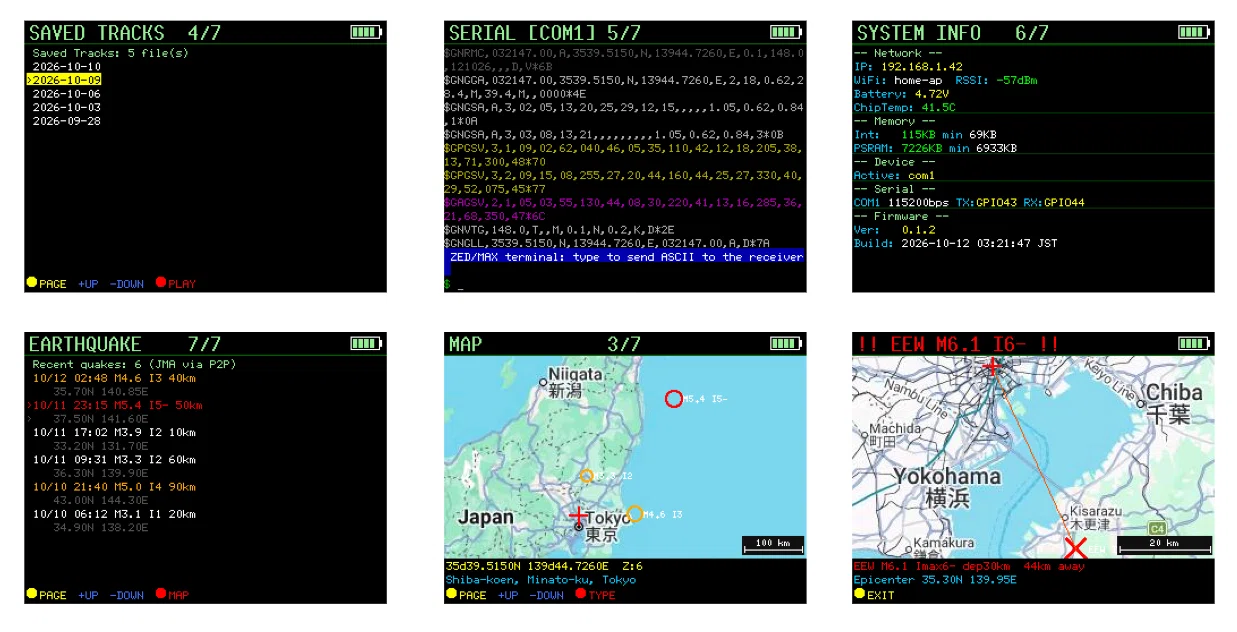
Task: Select saved track 2026-10-10
Action: (x=67, y=66)
